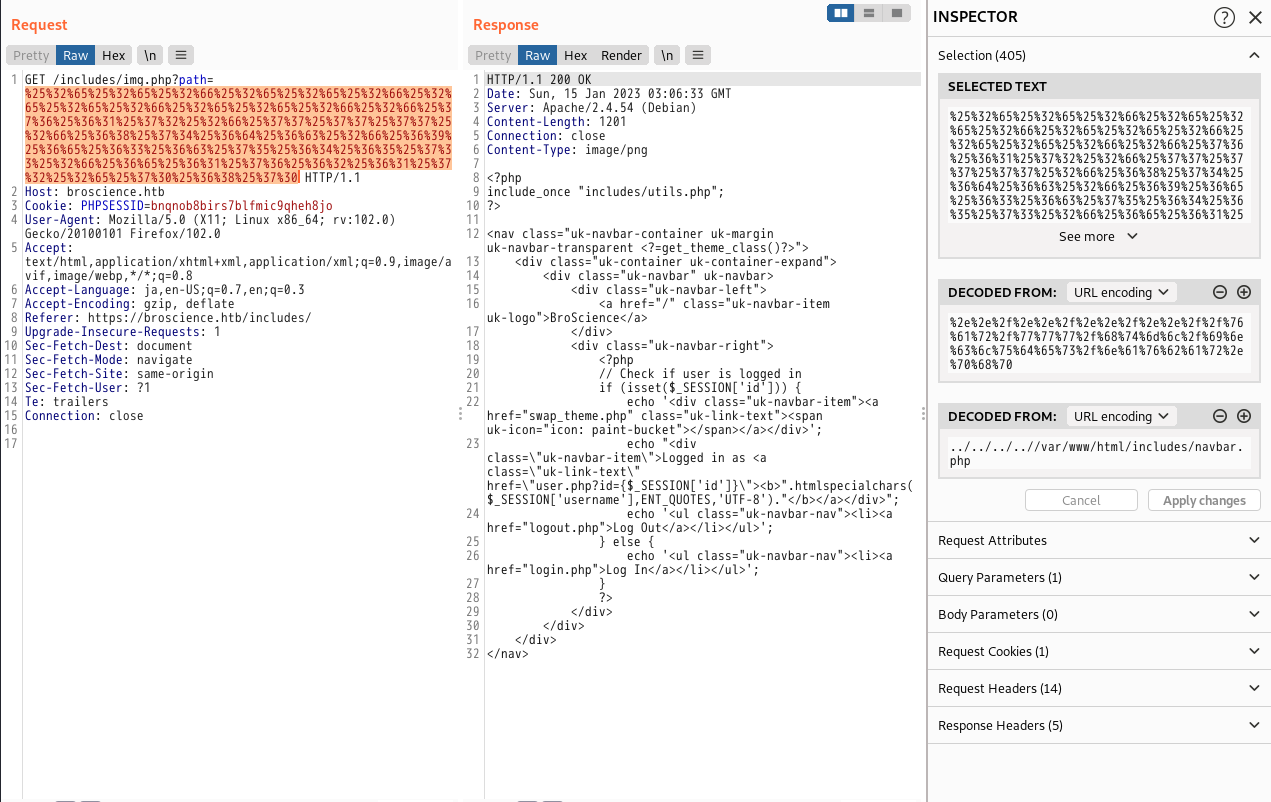Open Hex tab in Request panel
This screenshot has height=802, width=1271.
114,55
